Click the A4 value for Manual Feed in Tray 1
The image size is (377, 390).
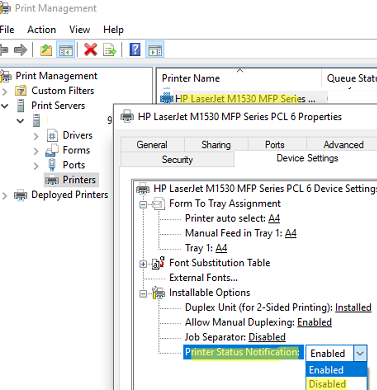click(291, 233)
